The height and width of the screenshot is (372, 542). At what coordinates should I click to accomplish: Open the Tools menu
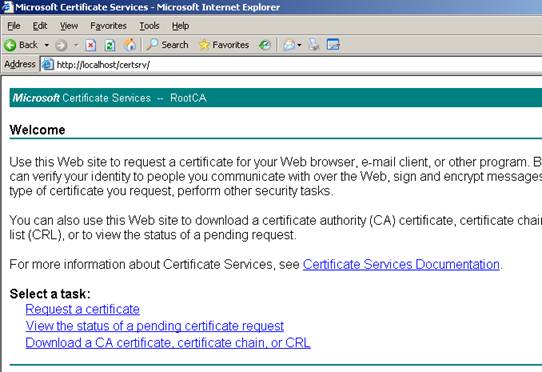pyautogui.click(x=149, y=26)
